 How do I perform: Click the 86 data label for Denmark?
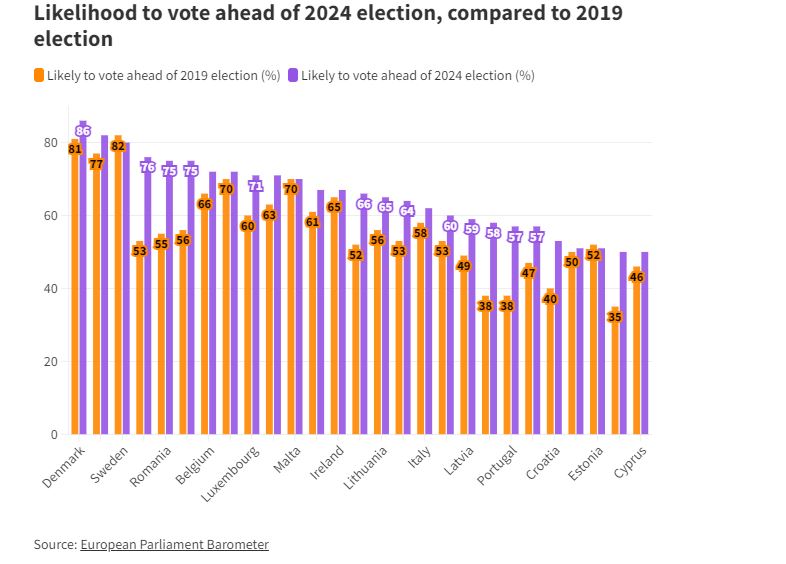pyautogui.click(x=83, y=131)
